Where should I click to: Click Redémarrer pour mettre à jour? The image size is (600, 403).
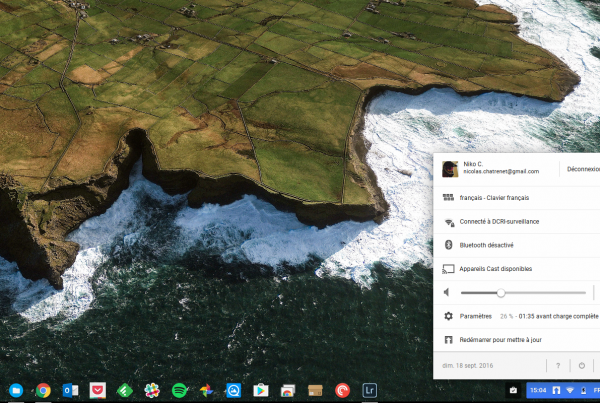tap(517, 340)
